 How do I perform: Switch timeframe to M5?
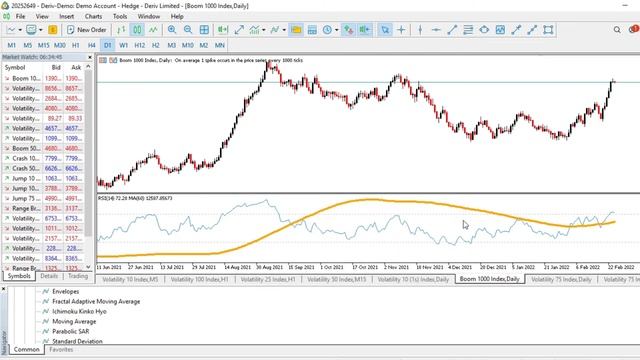[x=27, y=45]
